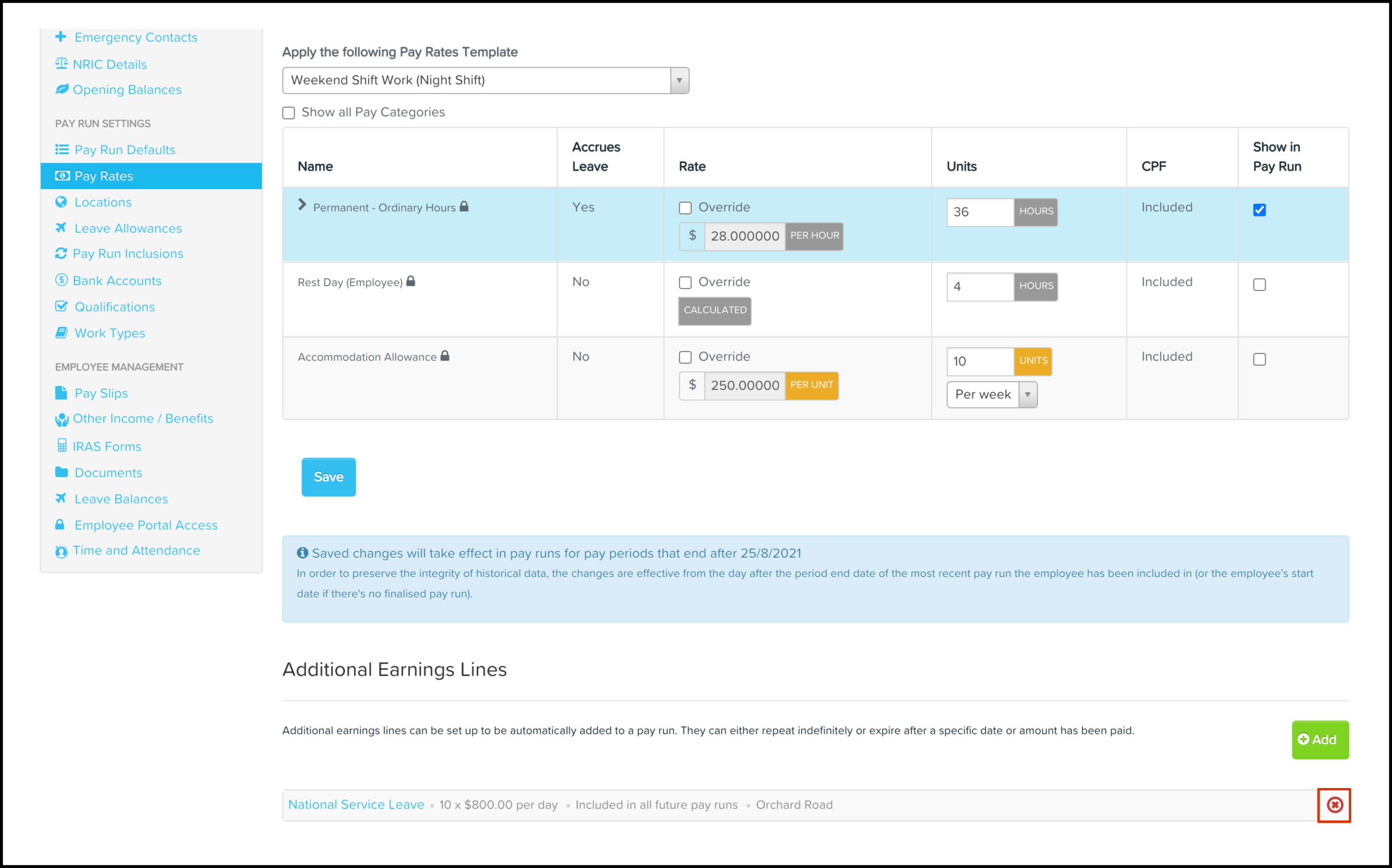Click the green Add earnings line button

point(1320,739)
